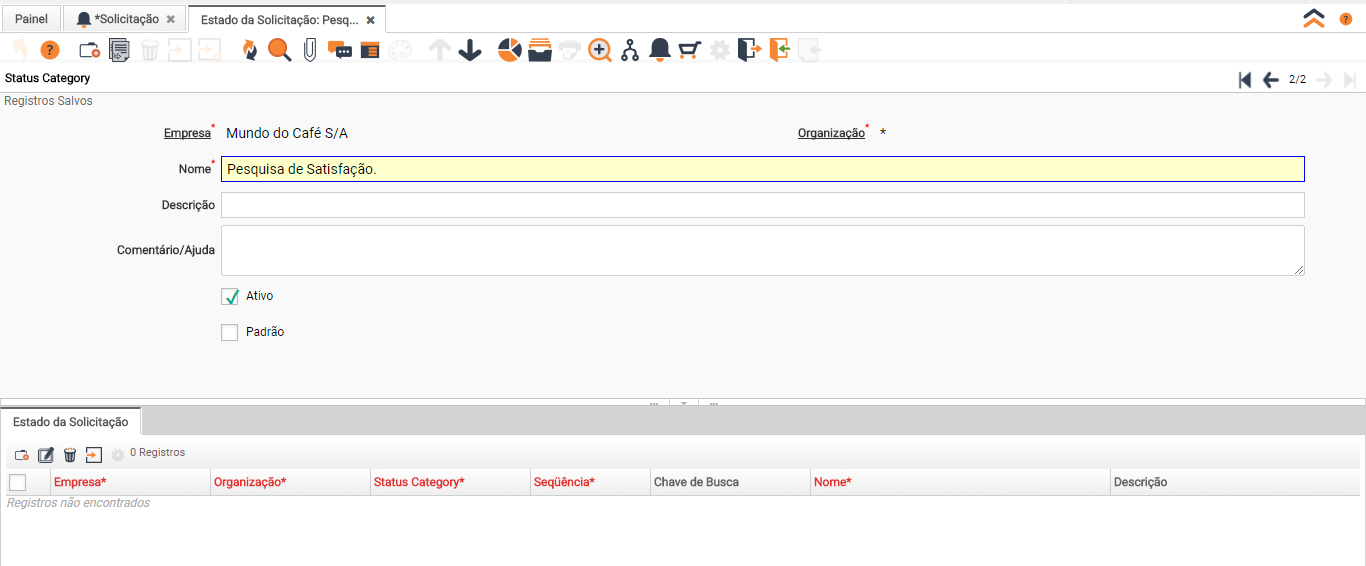Screen dimensions: 1366x566
Task: Collapse the header using the double chevron
Action: click(x=1314, y=18)
